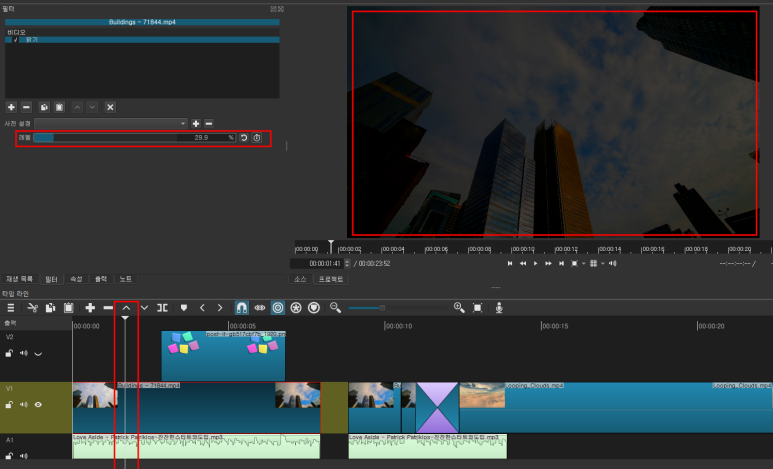Click the Zoom Timeline to Fit icon

click(477, 308)
